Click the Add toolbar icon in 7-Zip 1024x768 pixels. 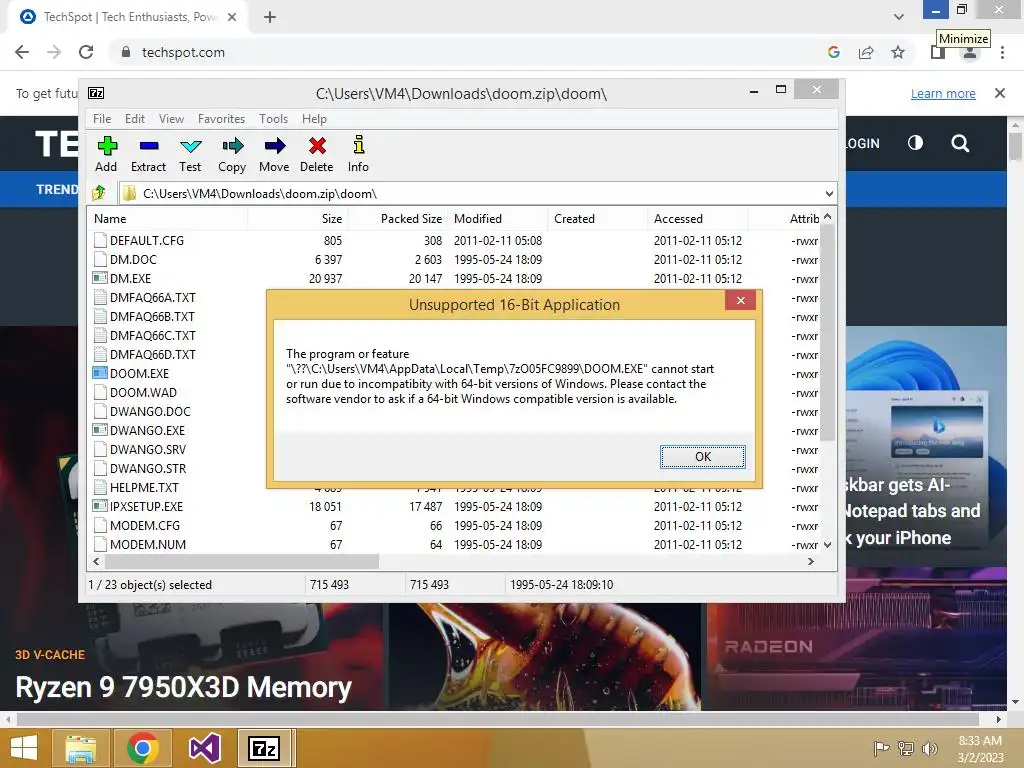[x=106, y=146]
